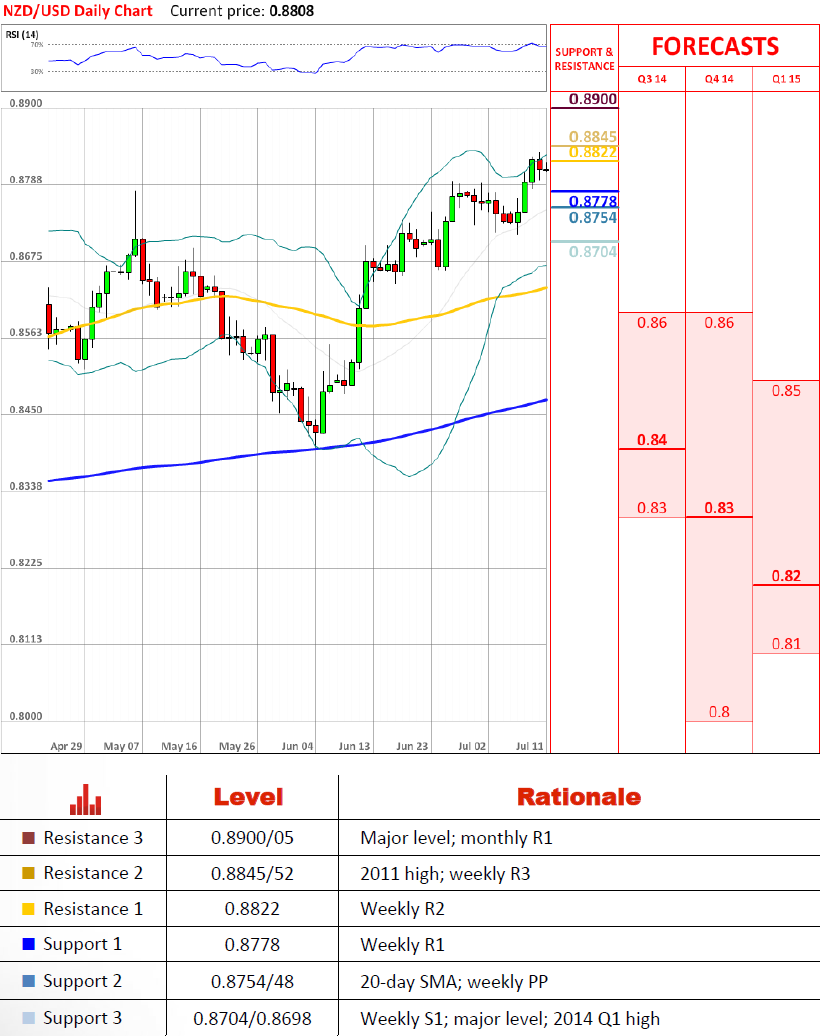Click 'Major level; monthly R1' rationale
Viewport: 820px width, 1036px height.
(x=457, y=838)
